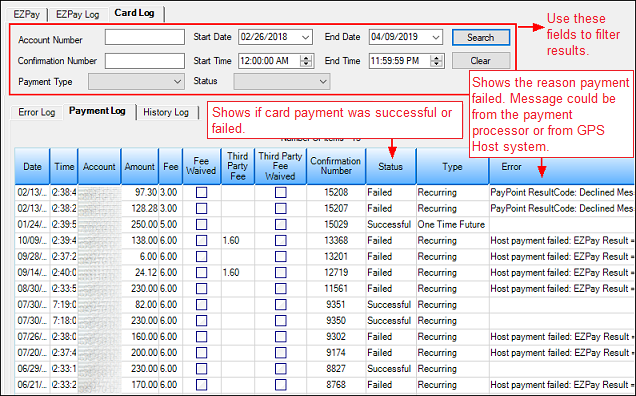Toggle Fee Waived checkbox for confirmation 9351
Viewport: 636px width, 396px height.
click(x=202, y=305)
